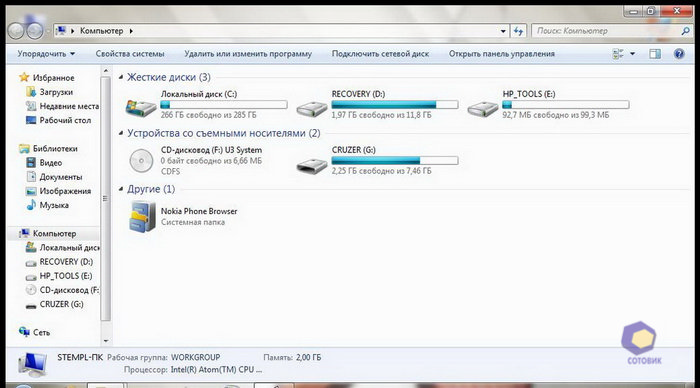
Task: Go back with the Back arrow button
Action: pyautogui.click(x=16, y=31)
